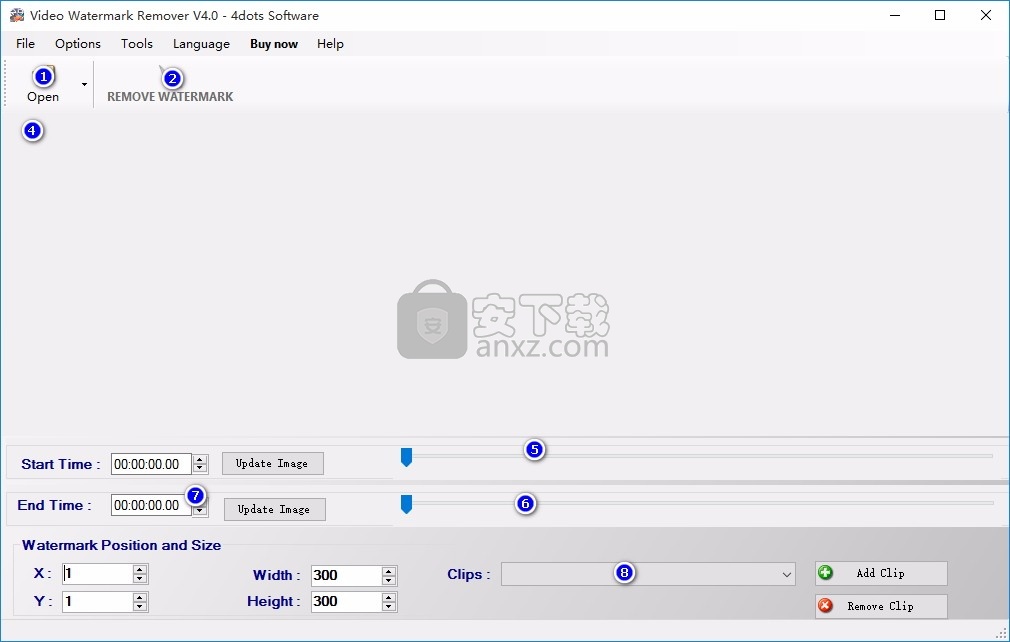Click the red X Remove Clip icon
Viewport: 1010px width, 642px height.
[x=825, y=606]
